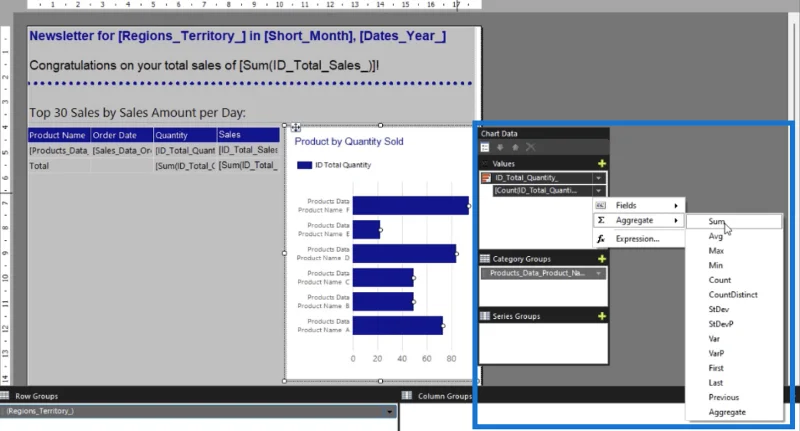The width and height of the screenshot is (800, 431).
Task: Select the Quantity column header
Action: click(185, 135)
